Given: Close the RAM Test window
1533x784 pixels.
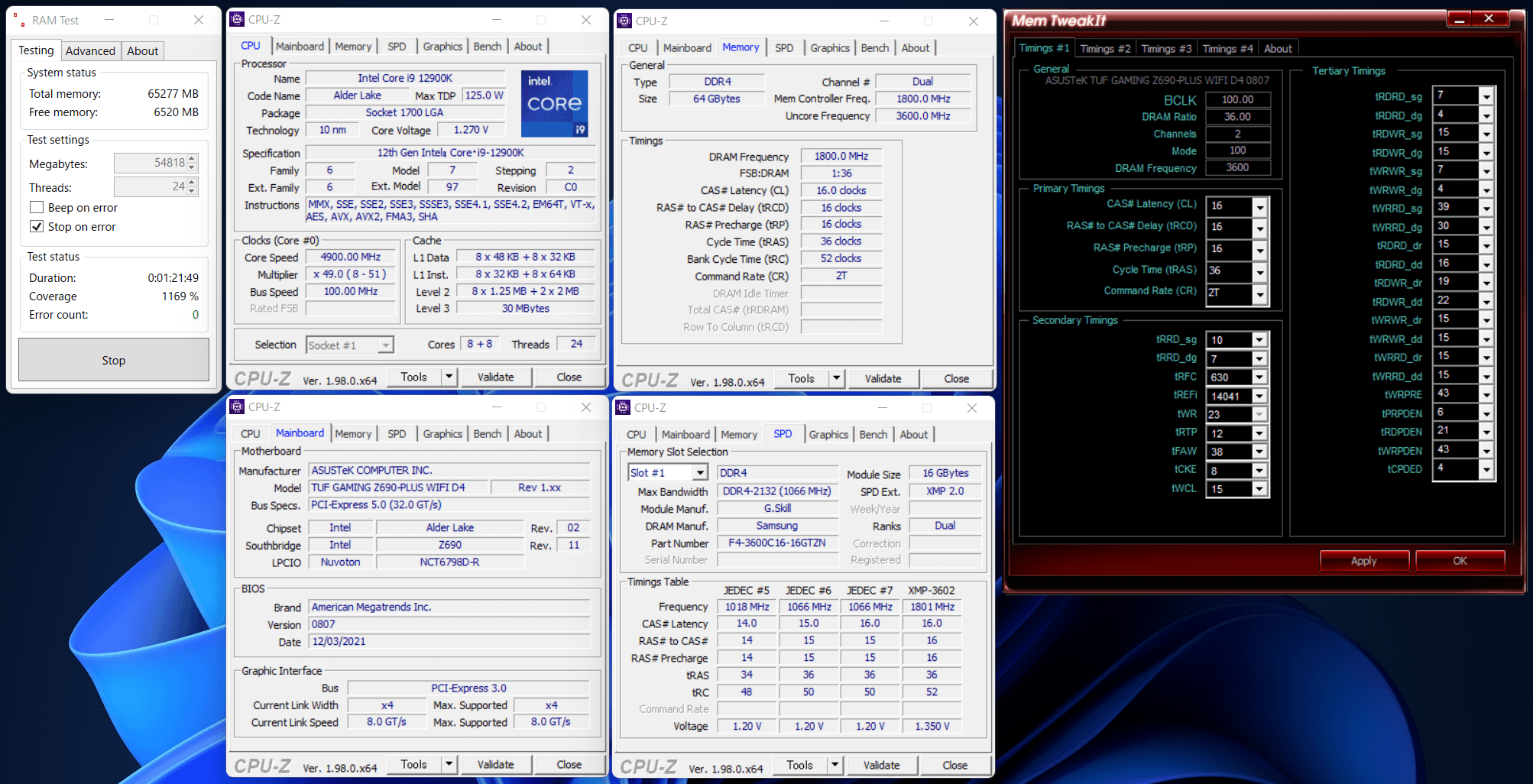Looking at the screenshot, I should point(199,21).
